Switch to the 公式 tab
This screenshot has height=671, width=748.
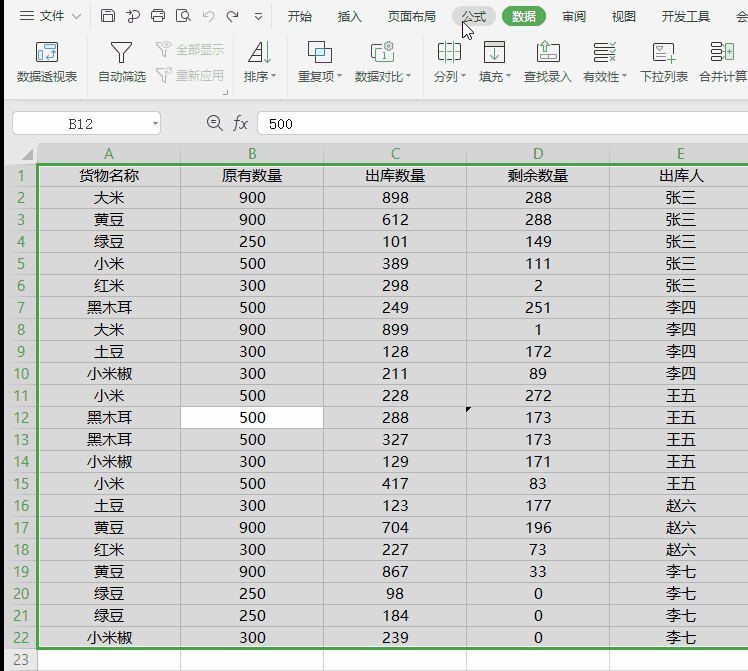474,17
